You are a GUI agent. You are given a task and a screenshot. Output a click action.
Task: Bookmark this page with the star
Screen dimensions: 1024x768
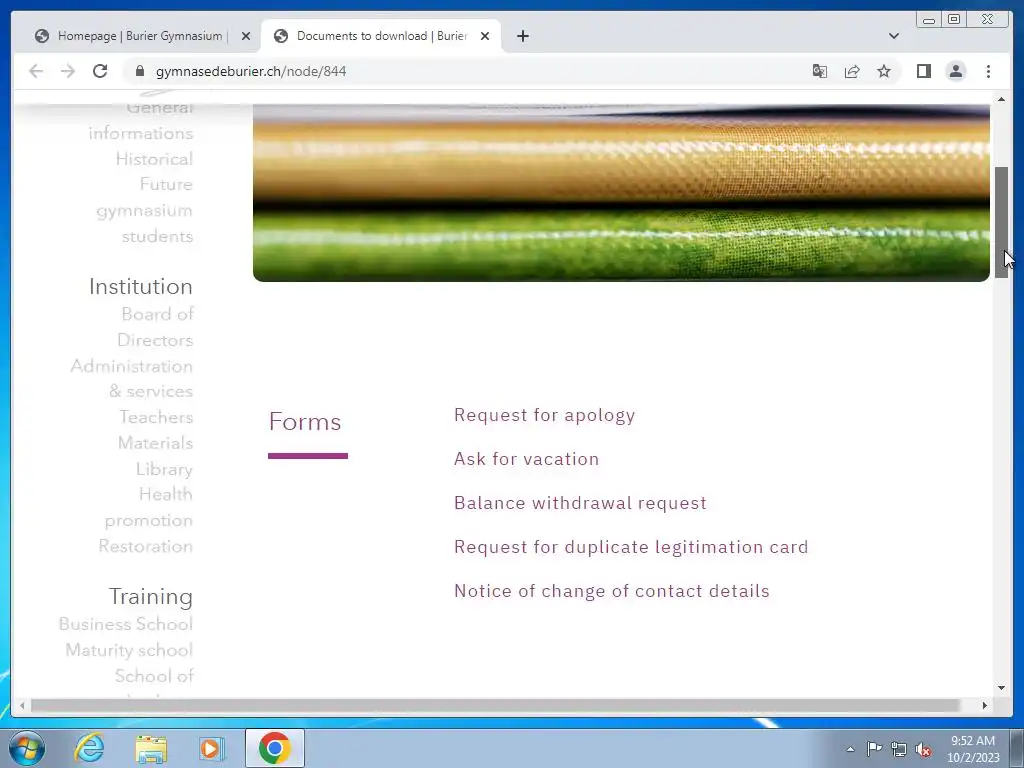pyautogui.click(x=884, y=71)
